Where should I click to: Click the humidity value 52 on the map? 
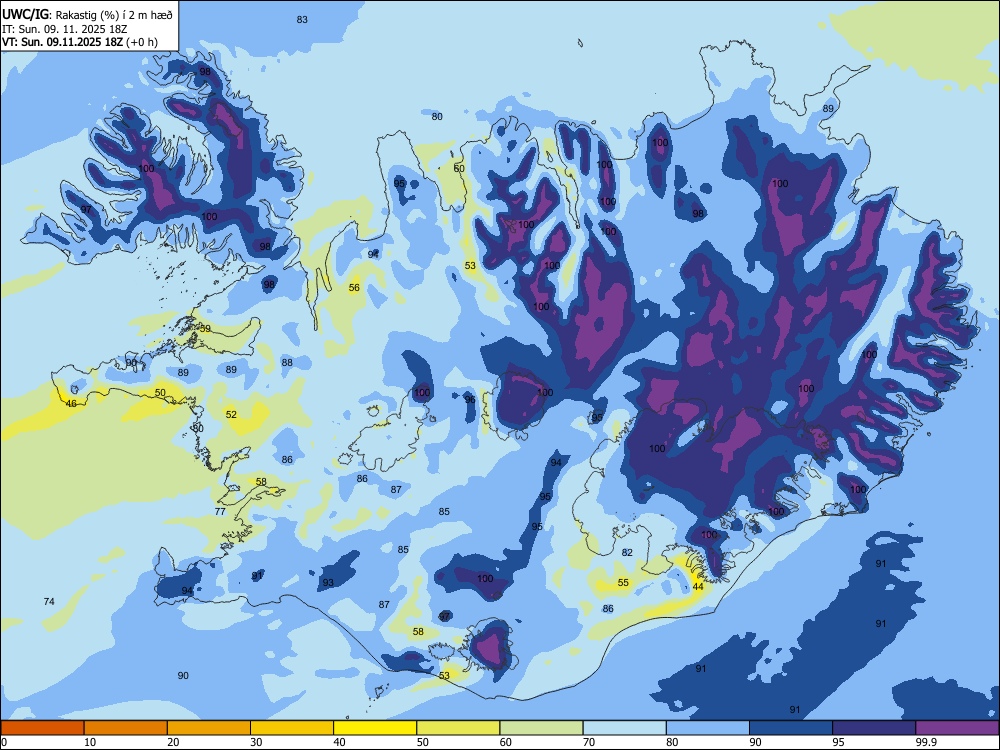tap(231, 415)
